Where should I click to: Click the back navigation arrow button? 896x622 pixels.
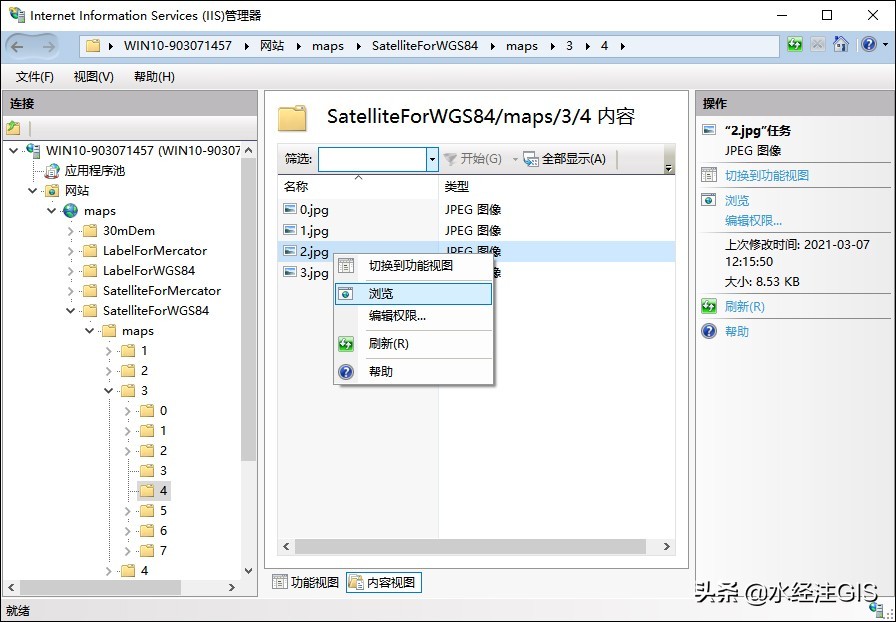click(20, 46)
